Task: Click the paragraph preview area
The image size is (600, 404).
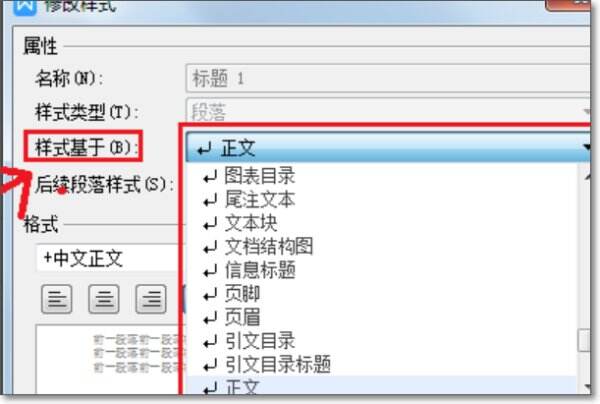Action: [108, 359]
